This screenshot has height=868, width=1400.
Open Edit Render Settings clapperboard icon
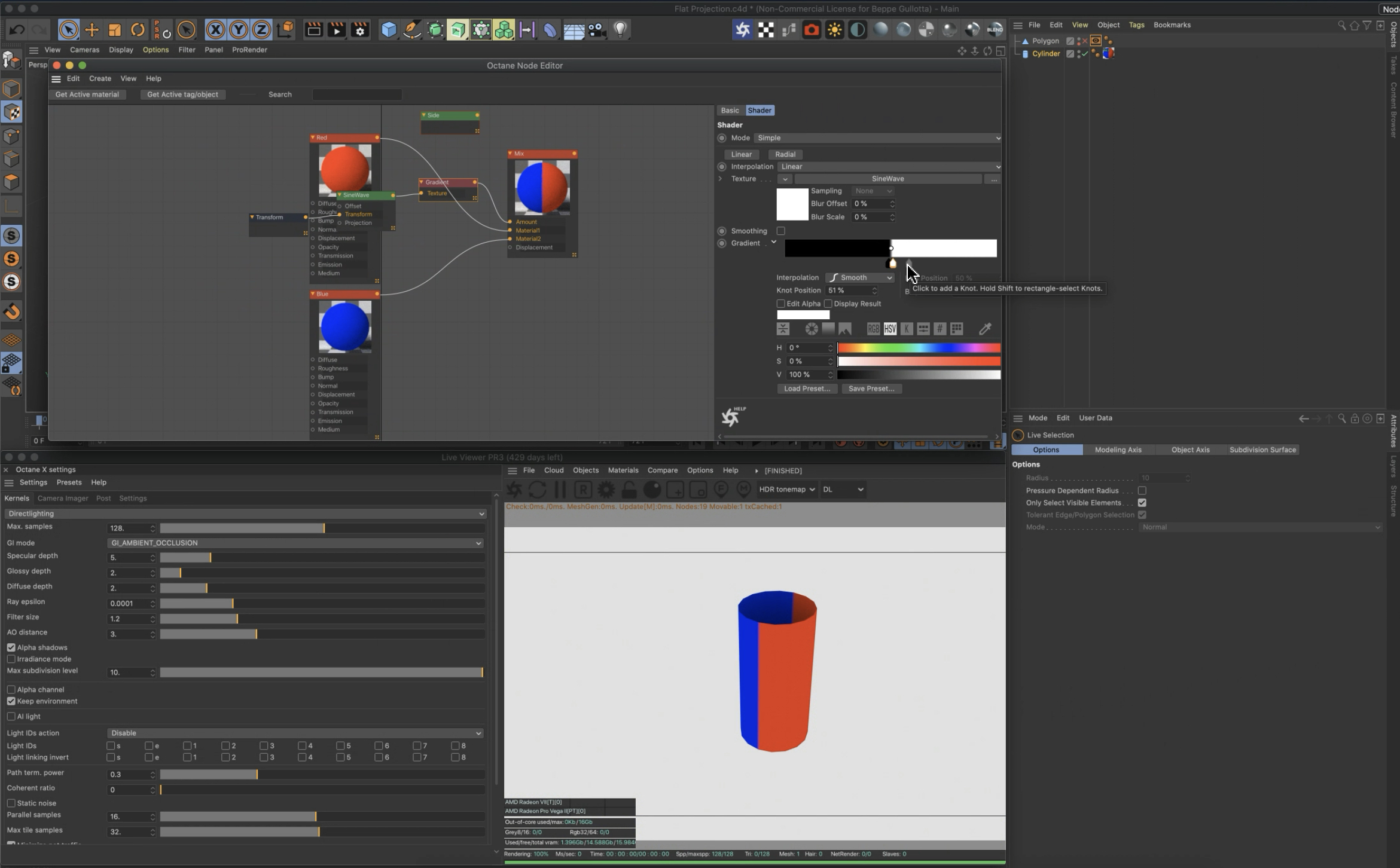[x=360, y=29]
